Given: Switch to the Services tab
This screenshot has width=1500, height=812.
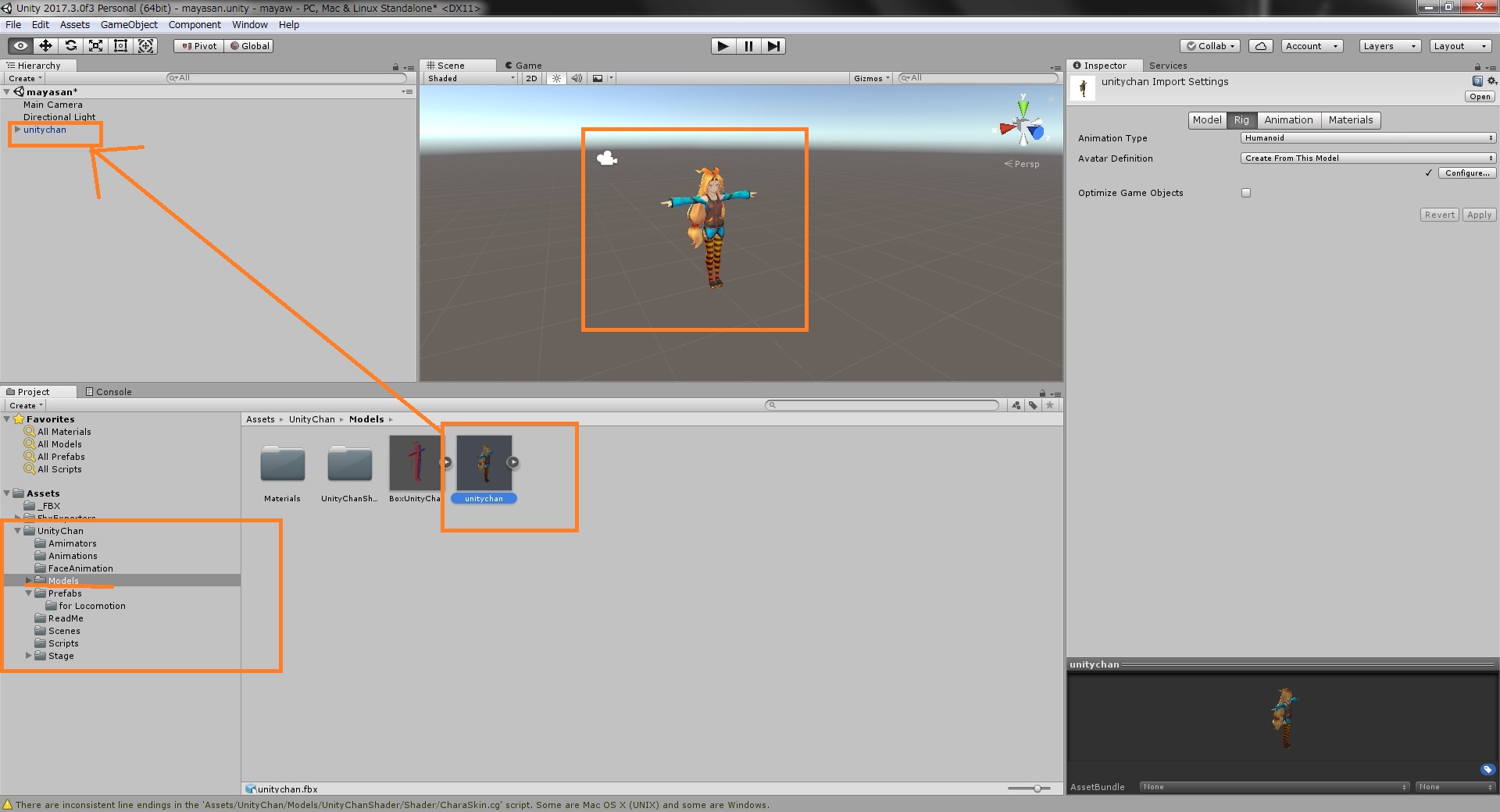Looking at the screenshot, I should pyautogui.click(x=1168, y=66).
